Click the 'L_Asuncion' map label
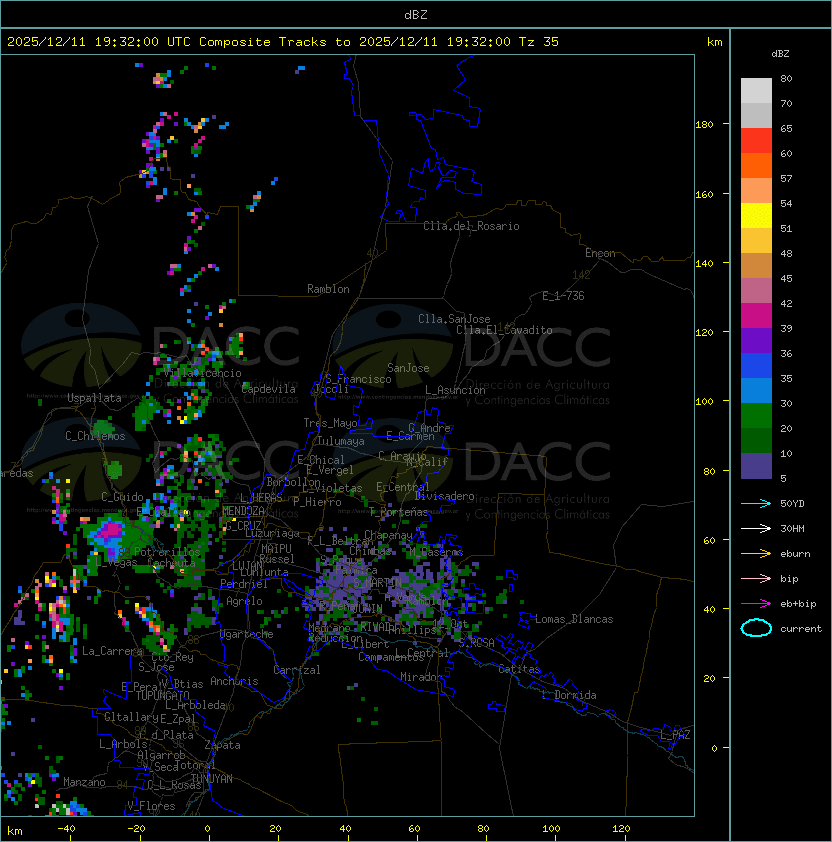 tap(455, 390)
